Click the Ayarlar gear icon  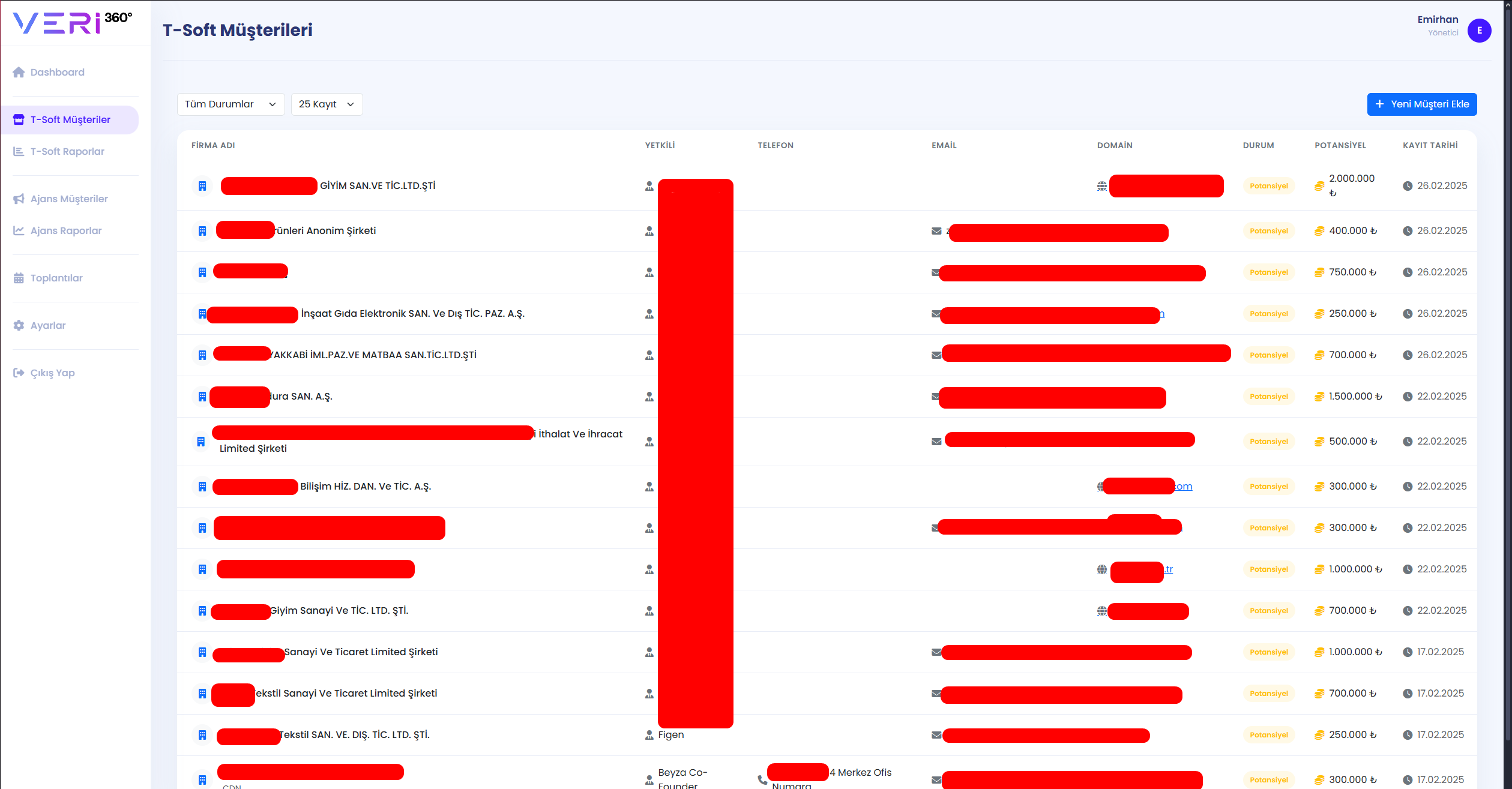coord(19,325)
